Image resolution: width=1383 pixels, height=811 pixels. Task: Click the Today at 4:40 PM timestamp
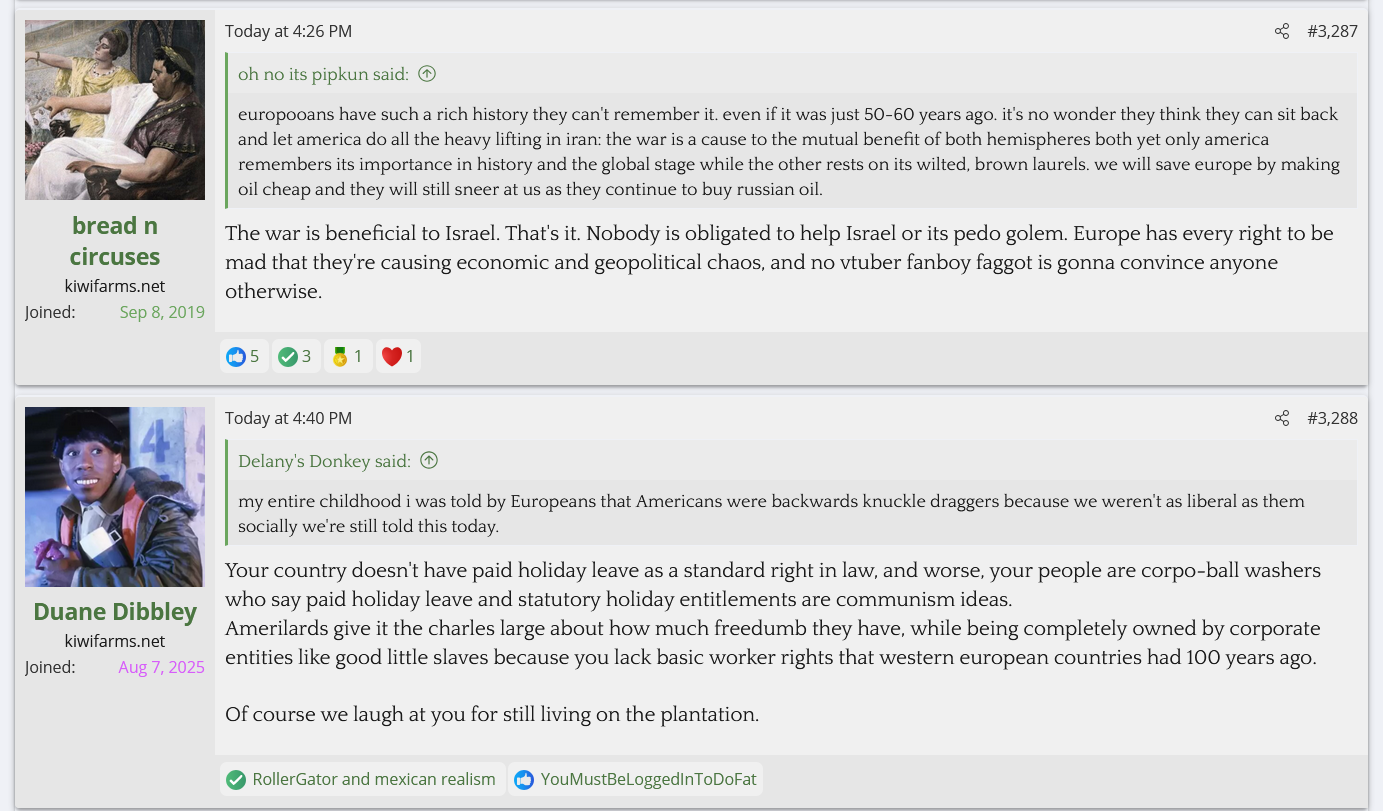[288, 418]
